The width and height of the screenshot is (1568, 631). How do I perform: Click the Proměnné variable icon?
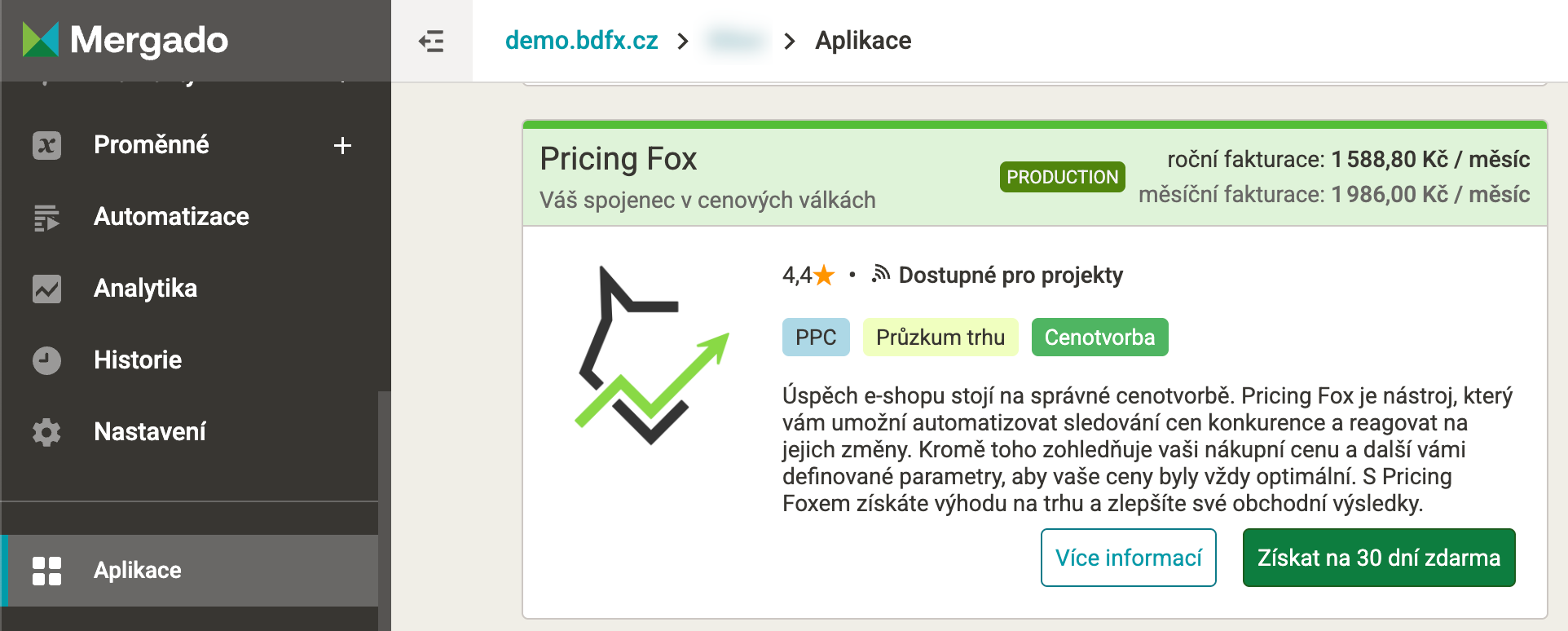[x=46, y=145]
